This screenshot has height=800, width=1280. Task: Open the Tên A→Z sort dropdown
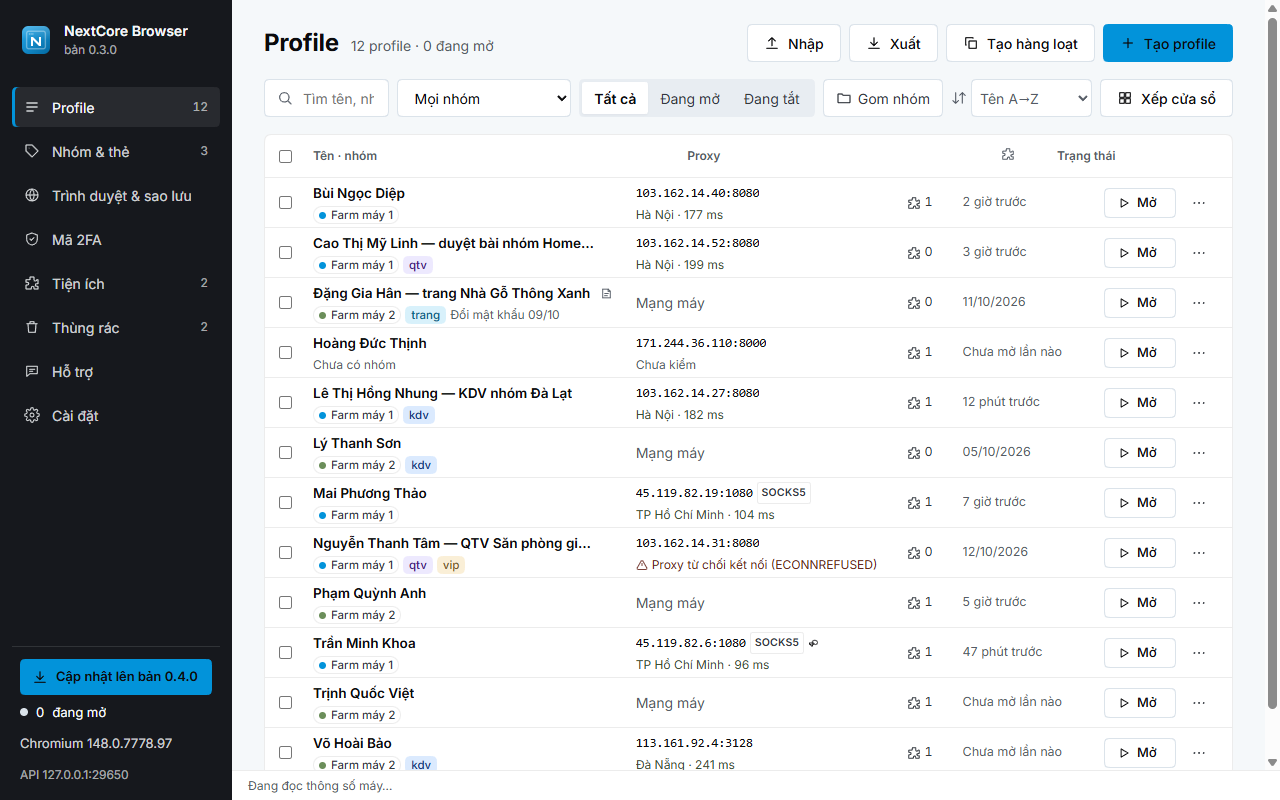tap(1031, 98)
